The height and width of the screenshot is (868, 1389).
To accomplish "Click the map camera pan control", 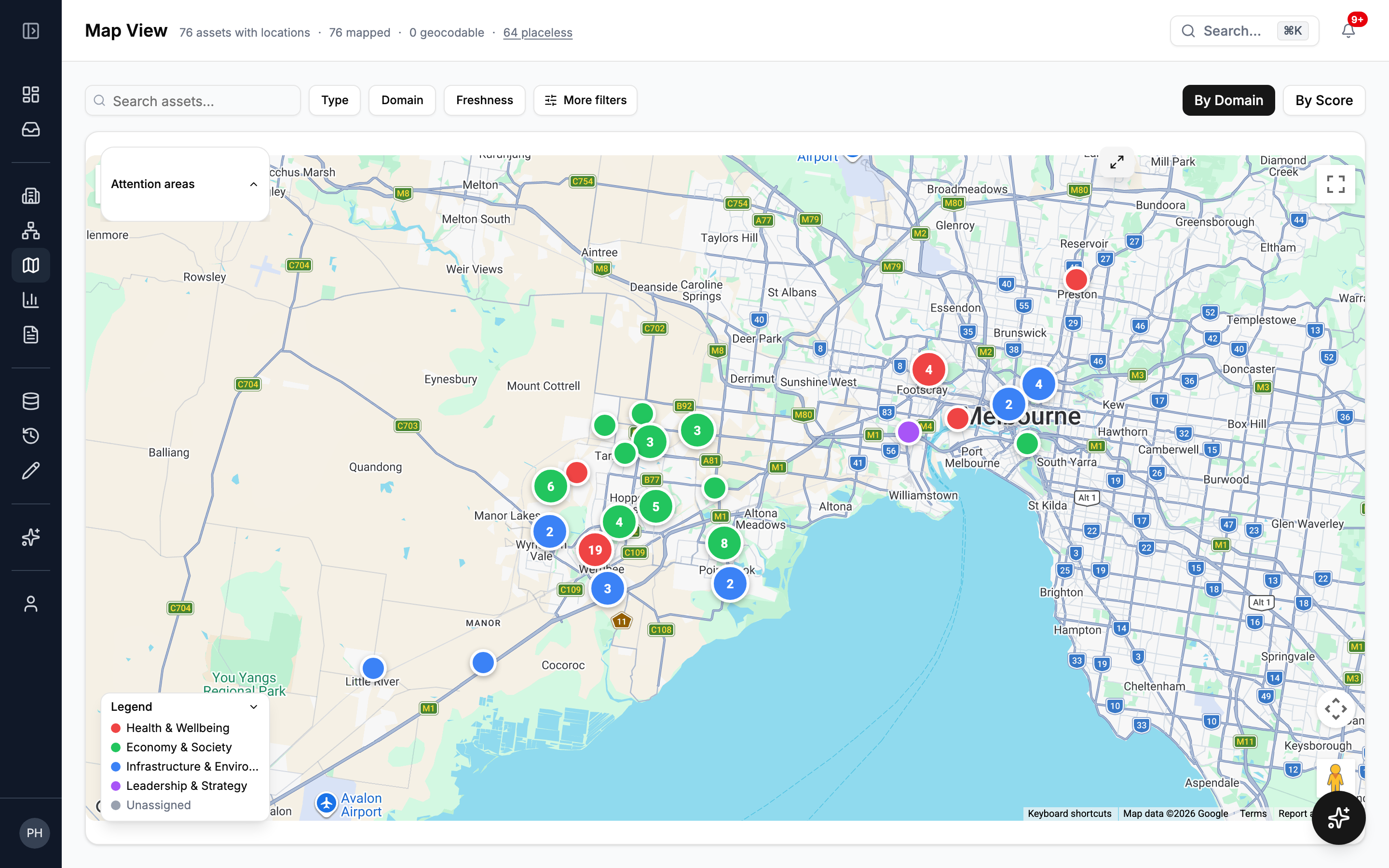I will tap(1335, 708).
